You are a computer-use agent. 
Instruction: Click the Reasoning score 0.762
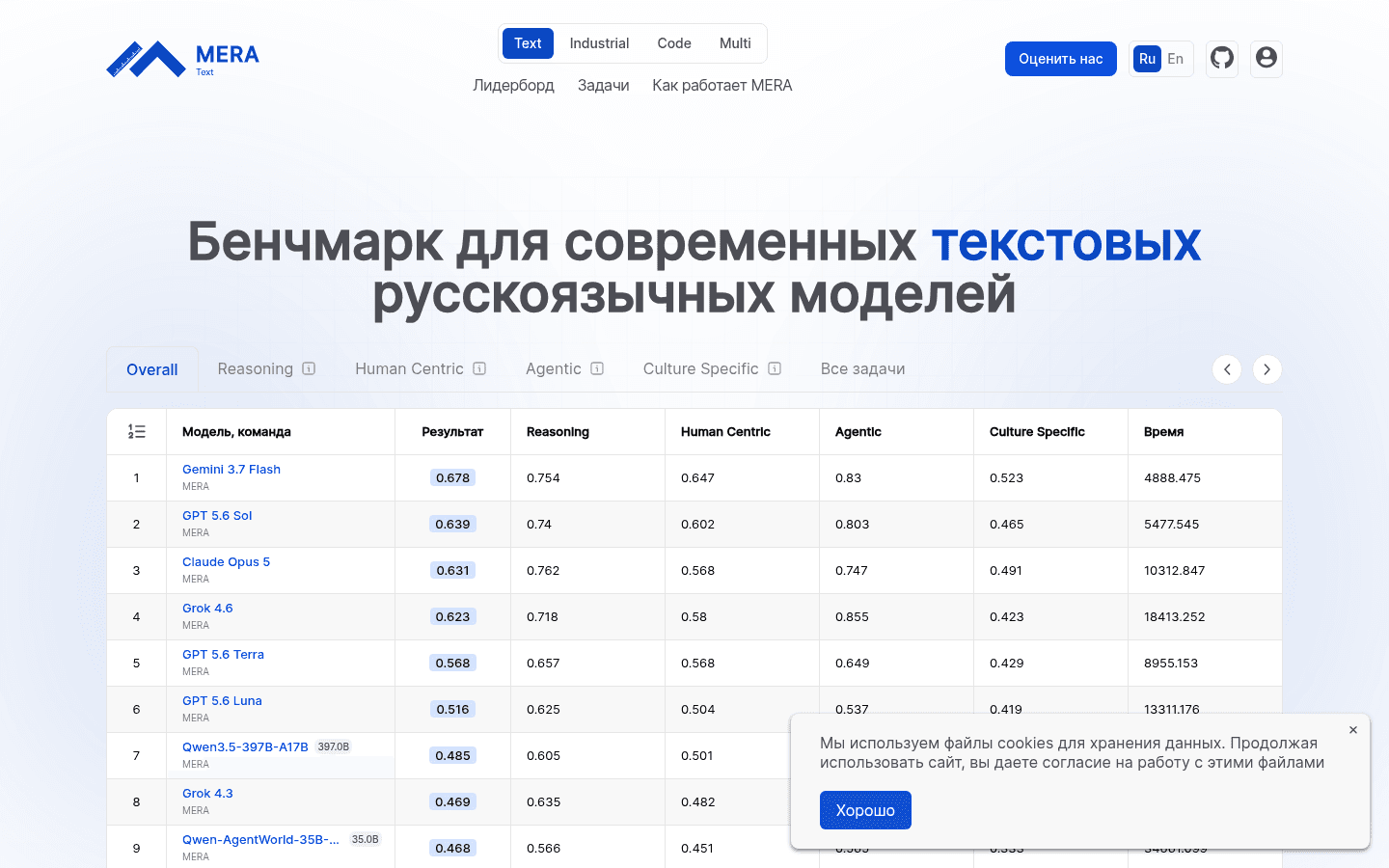(x=543, y=570)
